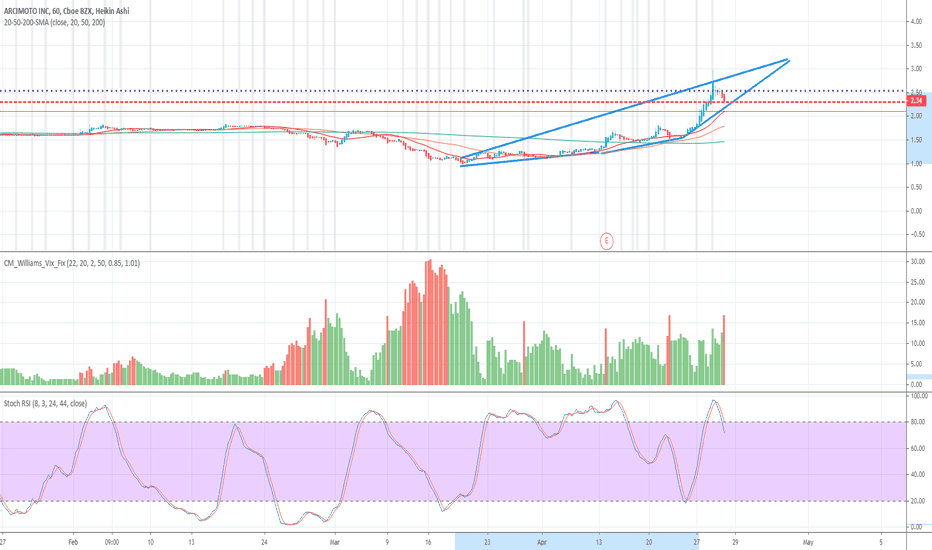
Task: Select the 'Apr' date axis label
Action: click(x=542, y=542)
